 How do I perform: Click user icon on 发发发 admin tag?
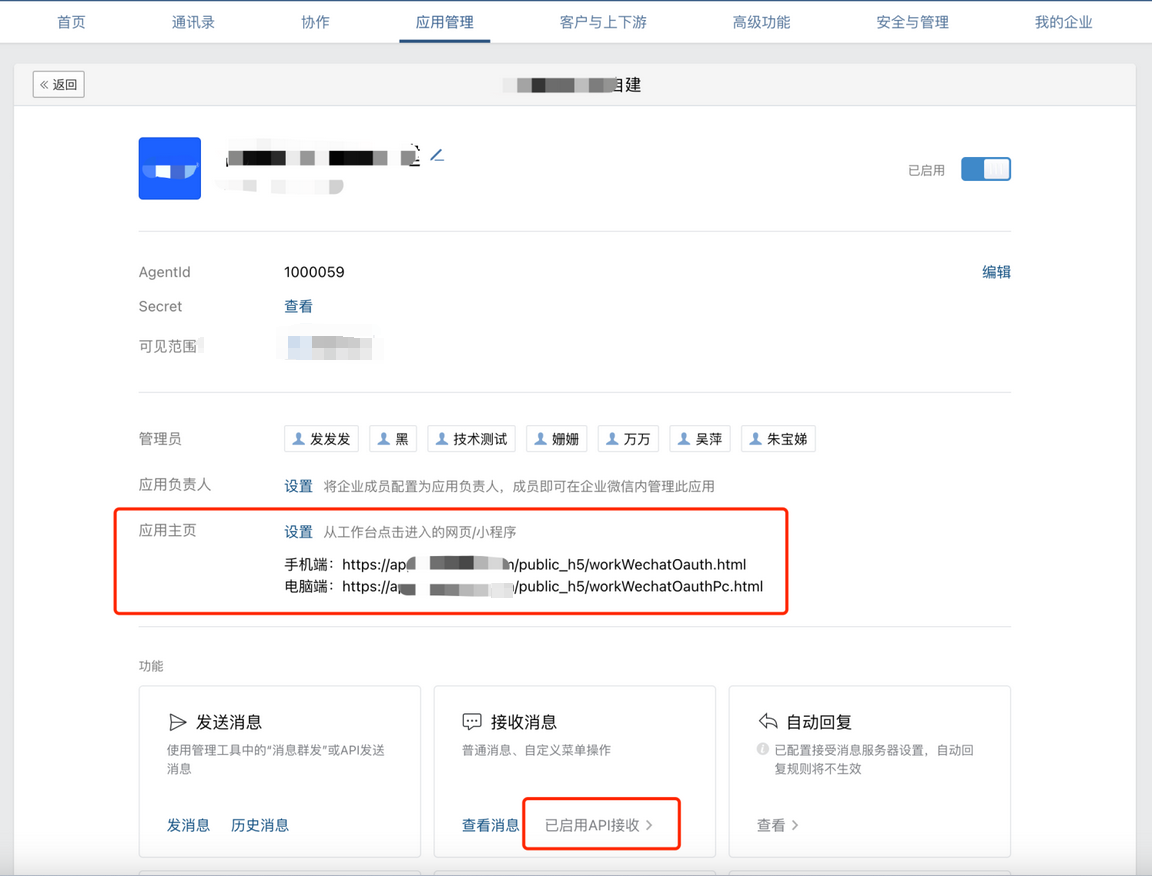pos(298,439)
